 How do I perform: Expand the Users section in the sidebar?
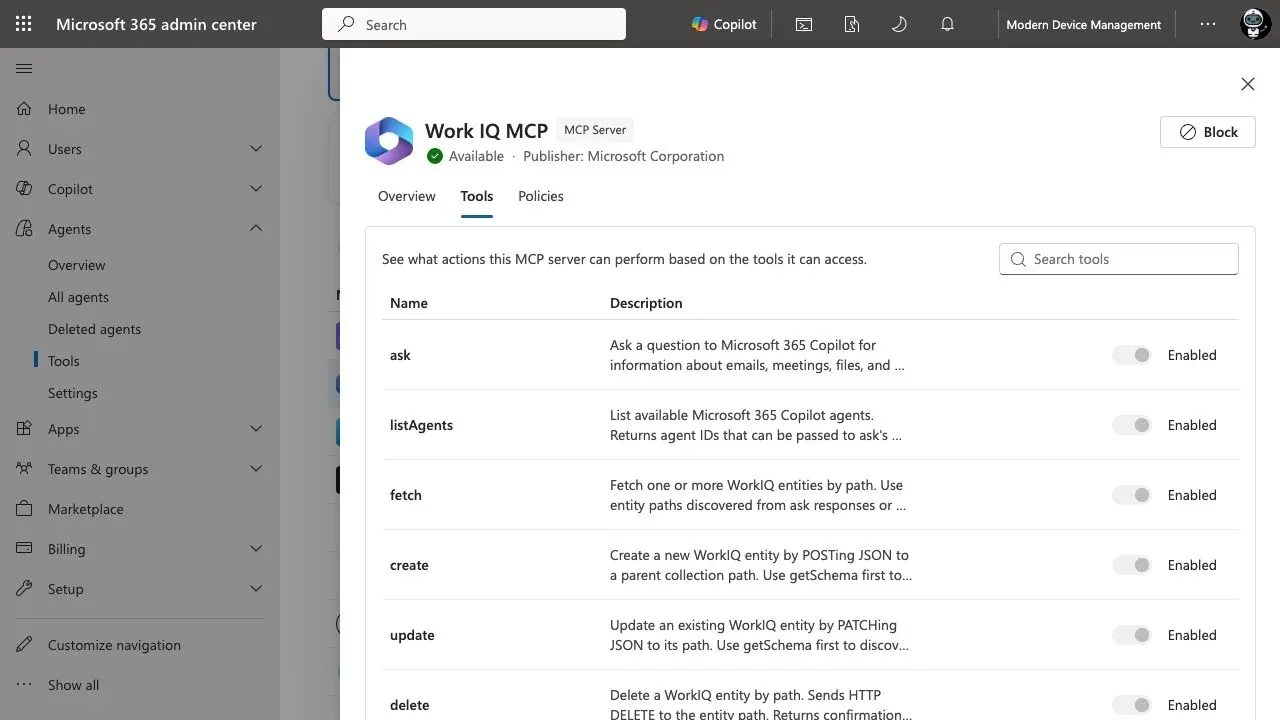coord(256,149)
